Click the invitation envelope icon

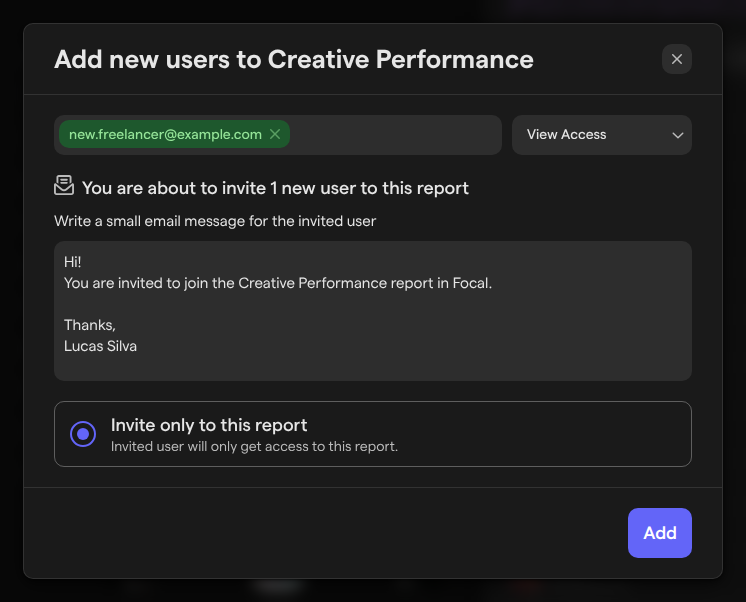point(64,186)
